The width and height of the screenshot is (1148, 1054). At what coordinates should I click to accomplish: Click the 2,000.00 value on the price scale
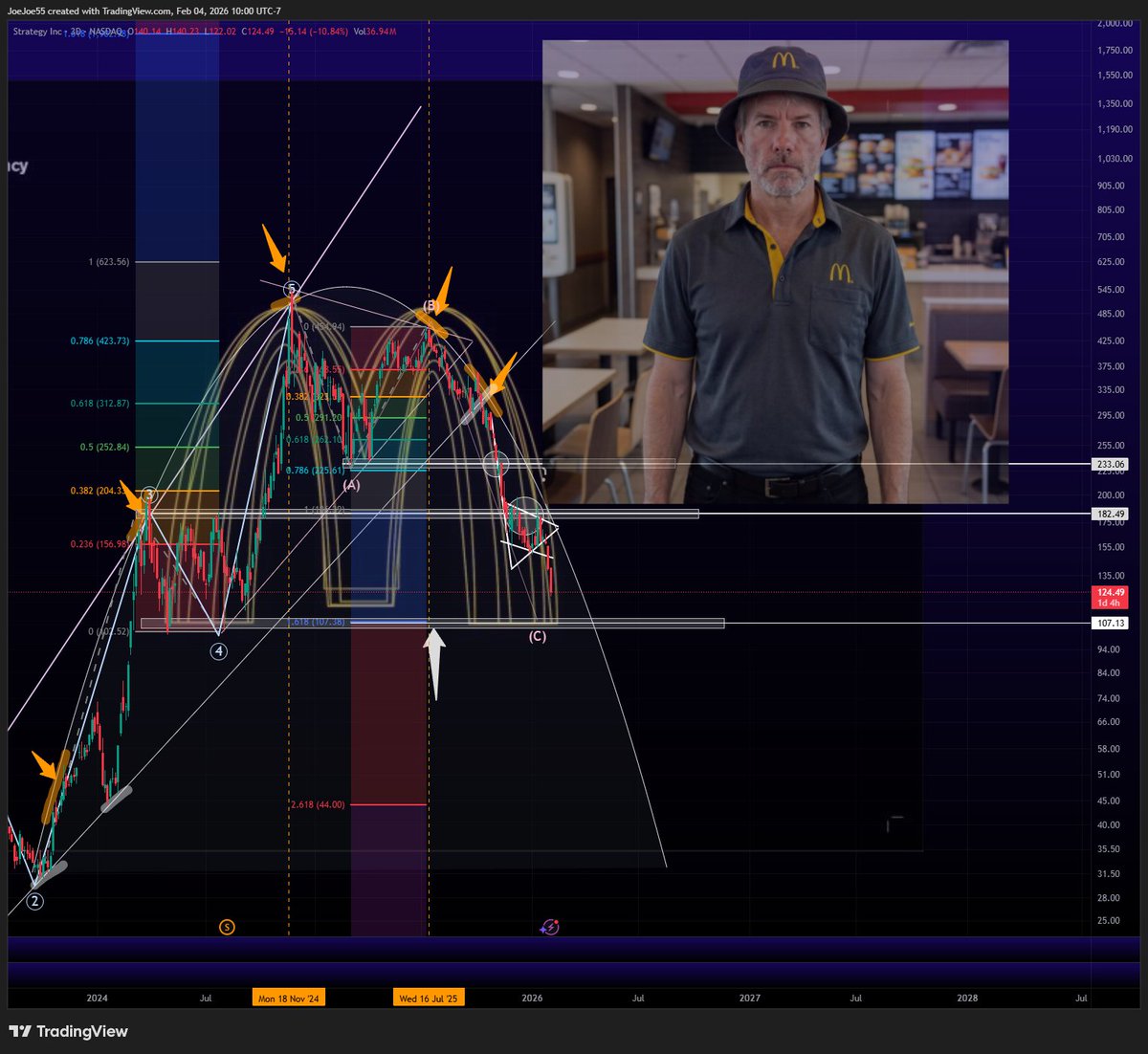coord(1115,23)
